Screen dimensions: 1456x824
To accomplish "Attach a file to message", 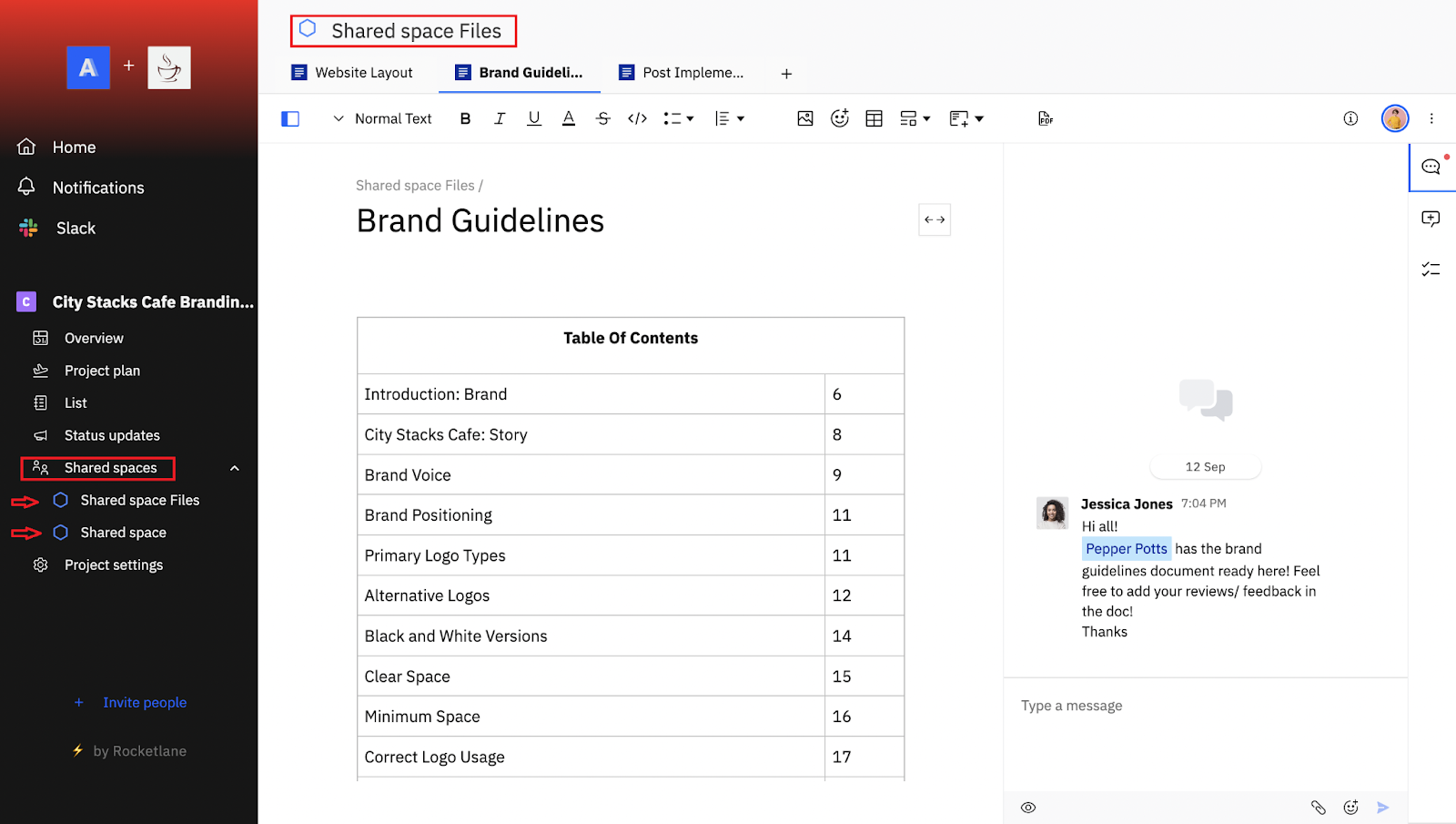I will [1319, 808].
